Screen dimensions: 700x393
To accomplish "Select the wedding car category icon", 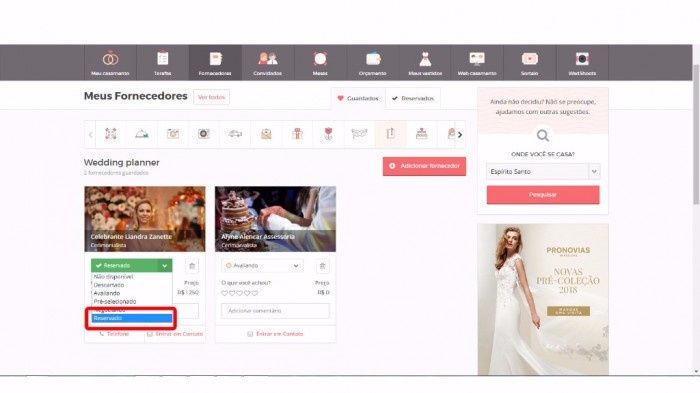I will [x=235, y=134].
